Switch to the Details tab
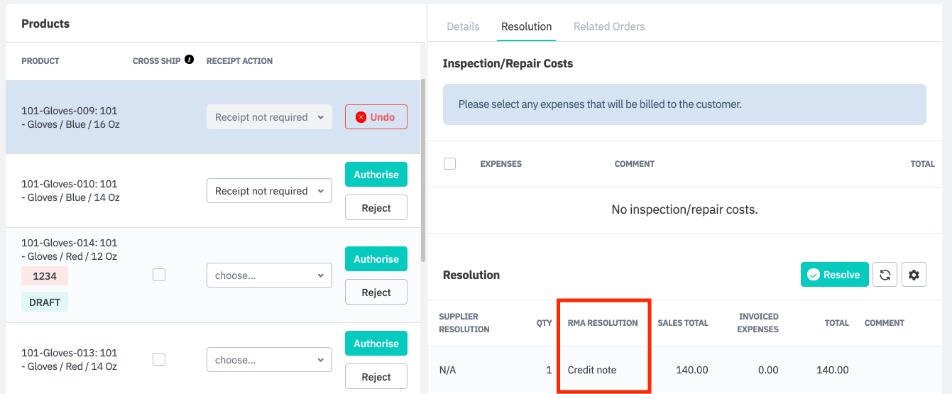Viewport: 952px width, 394px height. 463,27
